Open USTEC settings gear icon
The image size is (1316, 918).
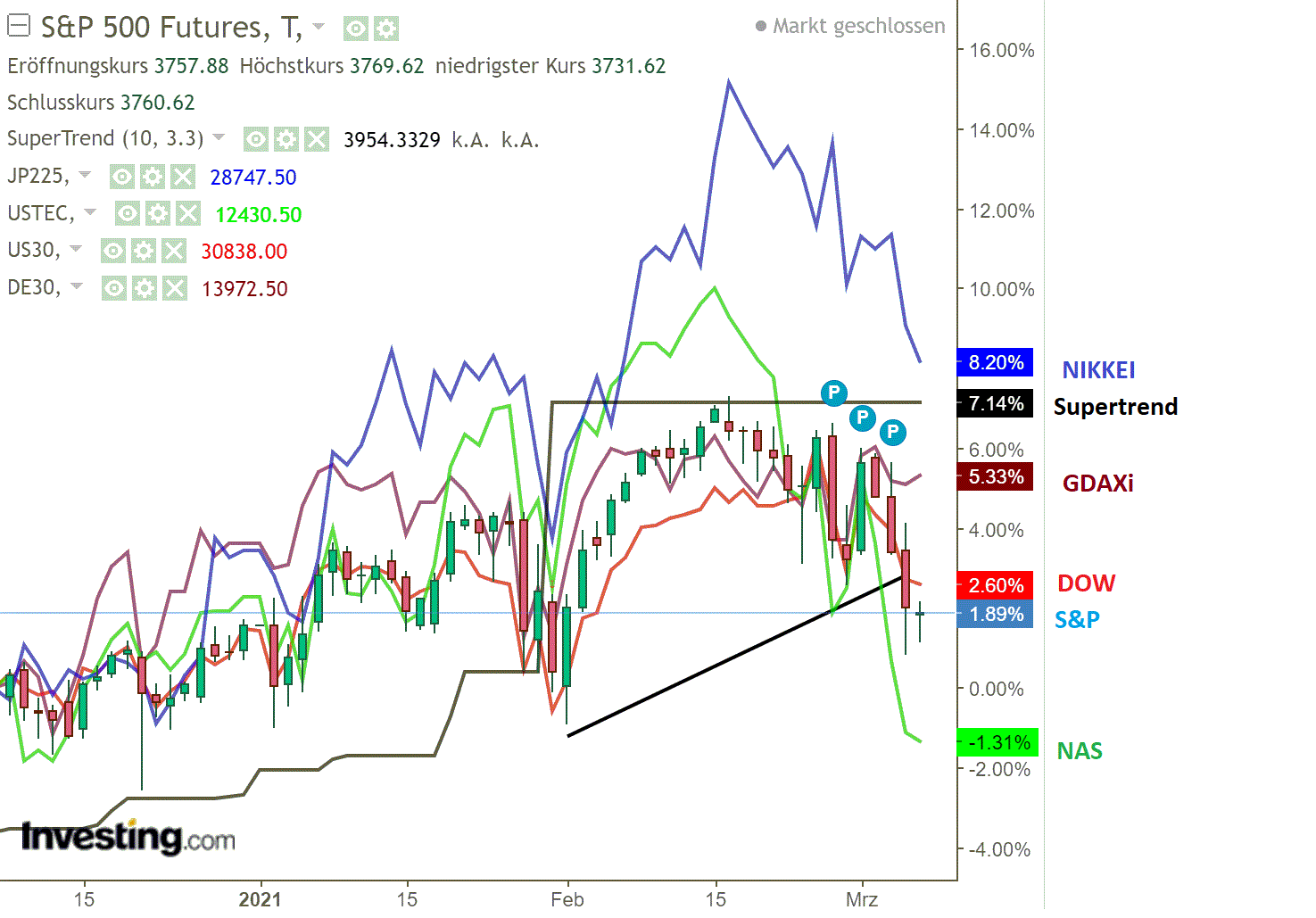pyautogui.click(x=158, y=213)
